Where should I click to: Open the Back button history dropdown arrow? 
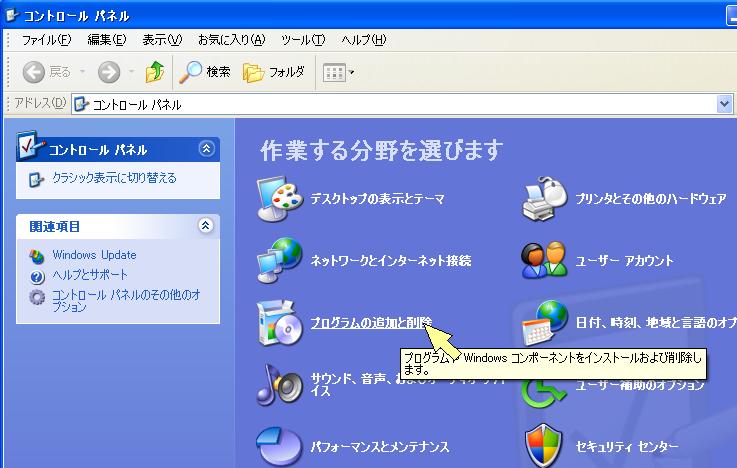click(x=83, y=72)
